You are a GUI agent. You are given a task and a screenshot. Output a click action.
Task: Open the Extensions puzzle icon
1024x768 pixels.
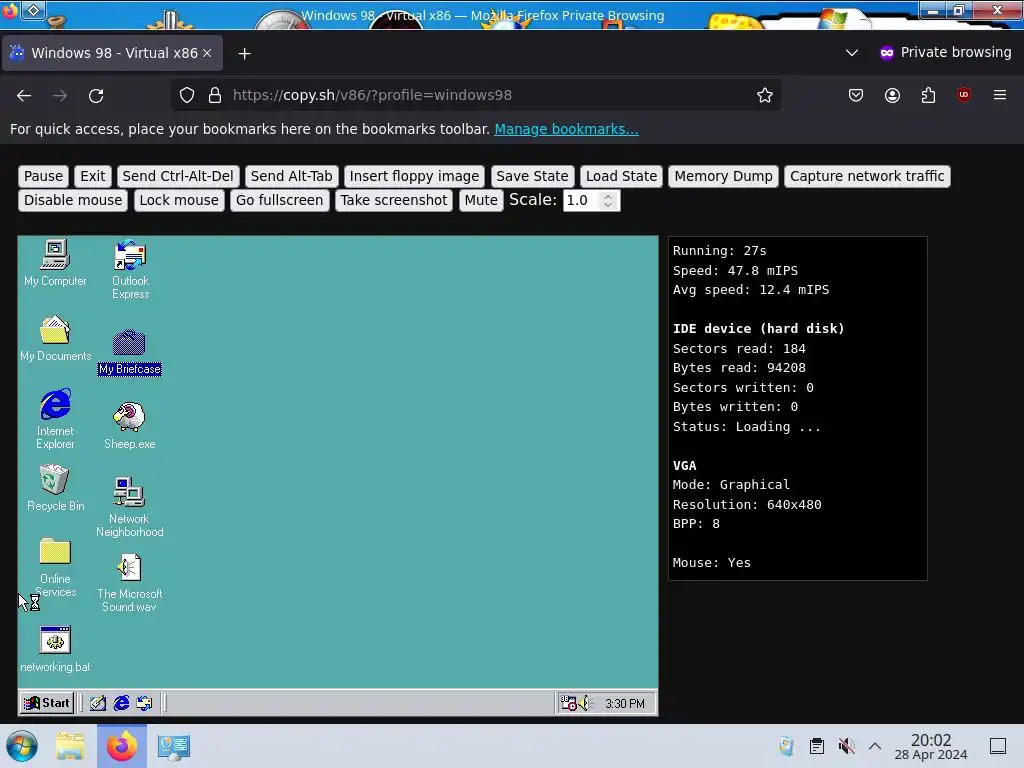click(928, 95)
